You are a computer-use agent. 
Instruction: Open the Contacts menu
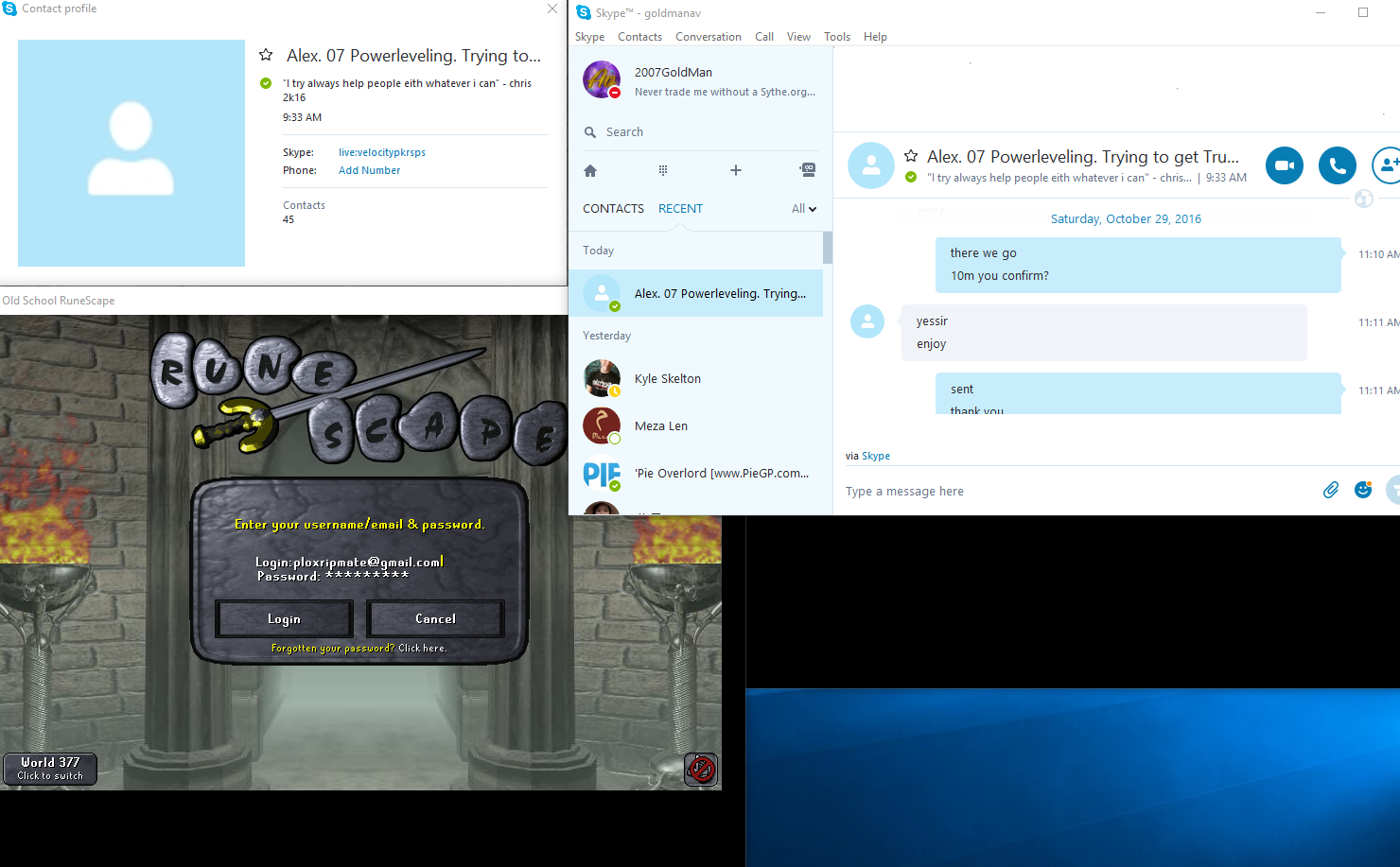639,37
